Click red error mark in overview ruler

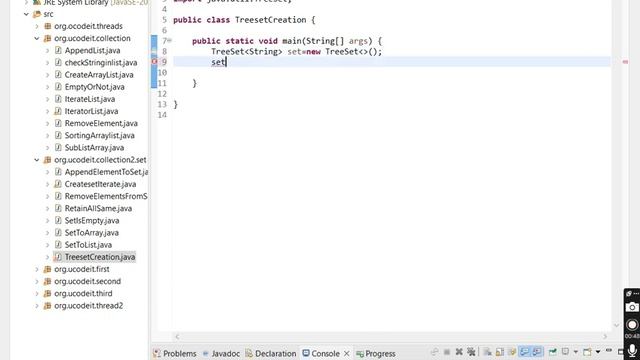point(625,62)
